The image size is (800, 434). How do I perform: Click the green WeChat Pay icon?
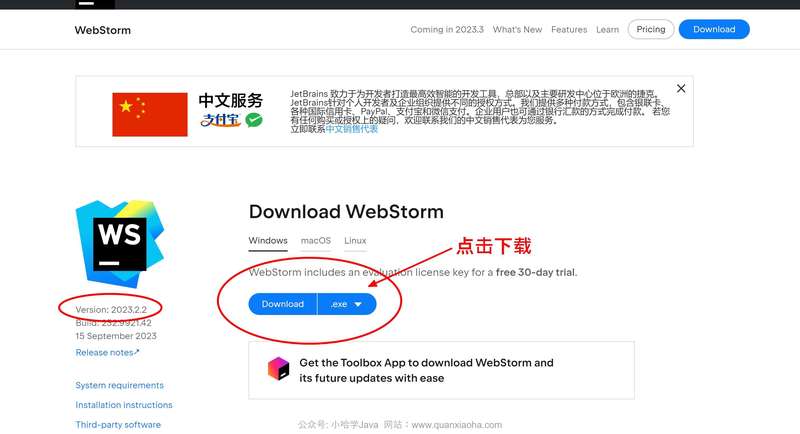[x=254, y=120]
